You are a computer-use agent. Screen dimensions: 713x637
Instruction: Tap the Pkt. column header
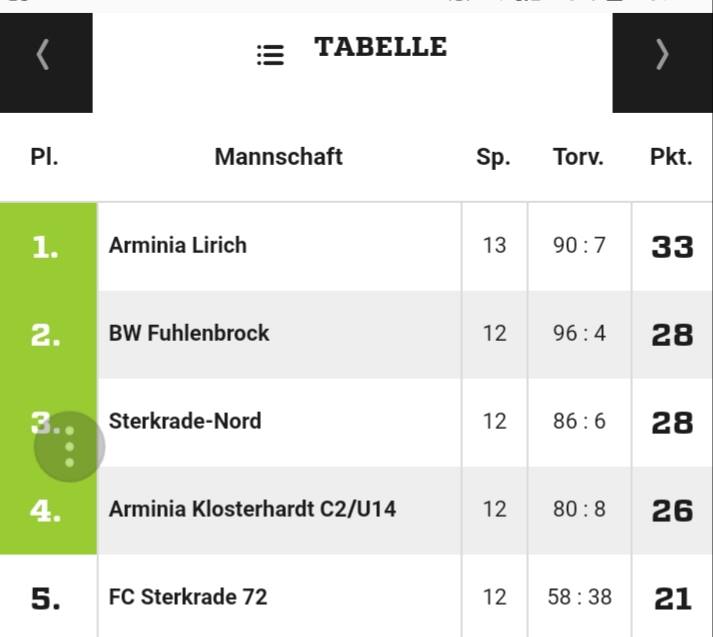pyautogui.click(x=671, y=157)
